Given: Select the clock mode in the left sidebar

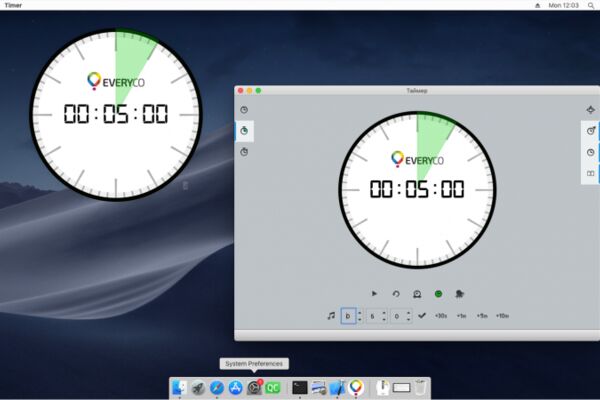Looking at the screenshot, I should coord(244,110).
